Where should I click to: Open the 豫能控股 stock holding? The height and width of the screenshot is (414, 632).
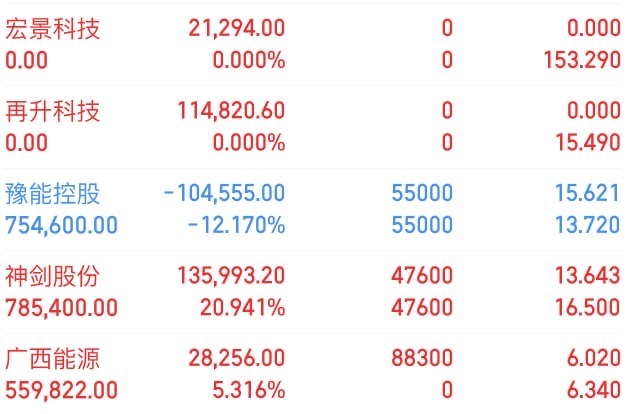coord(312,209)
